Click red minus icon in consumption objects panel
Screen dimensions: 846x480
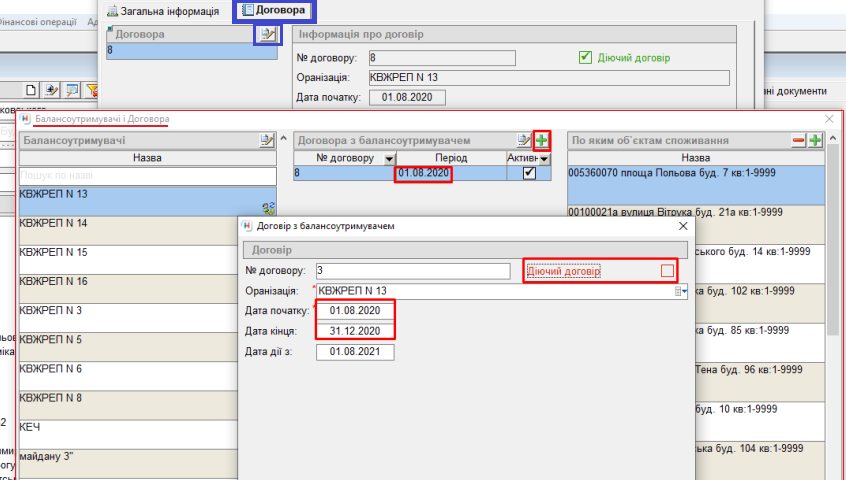pyautogui.click(x=799, y=140)
